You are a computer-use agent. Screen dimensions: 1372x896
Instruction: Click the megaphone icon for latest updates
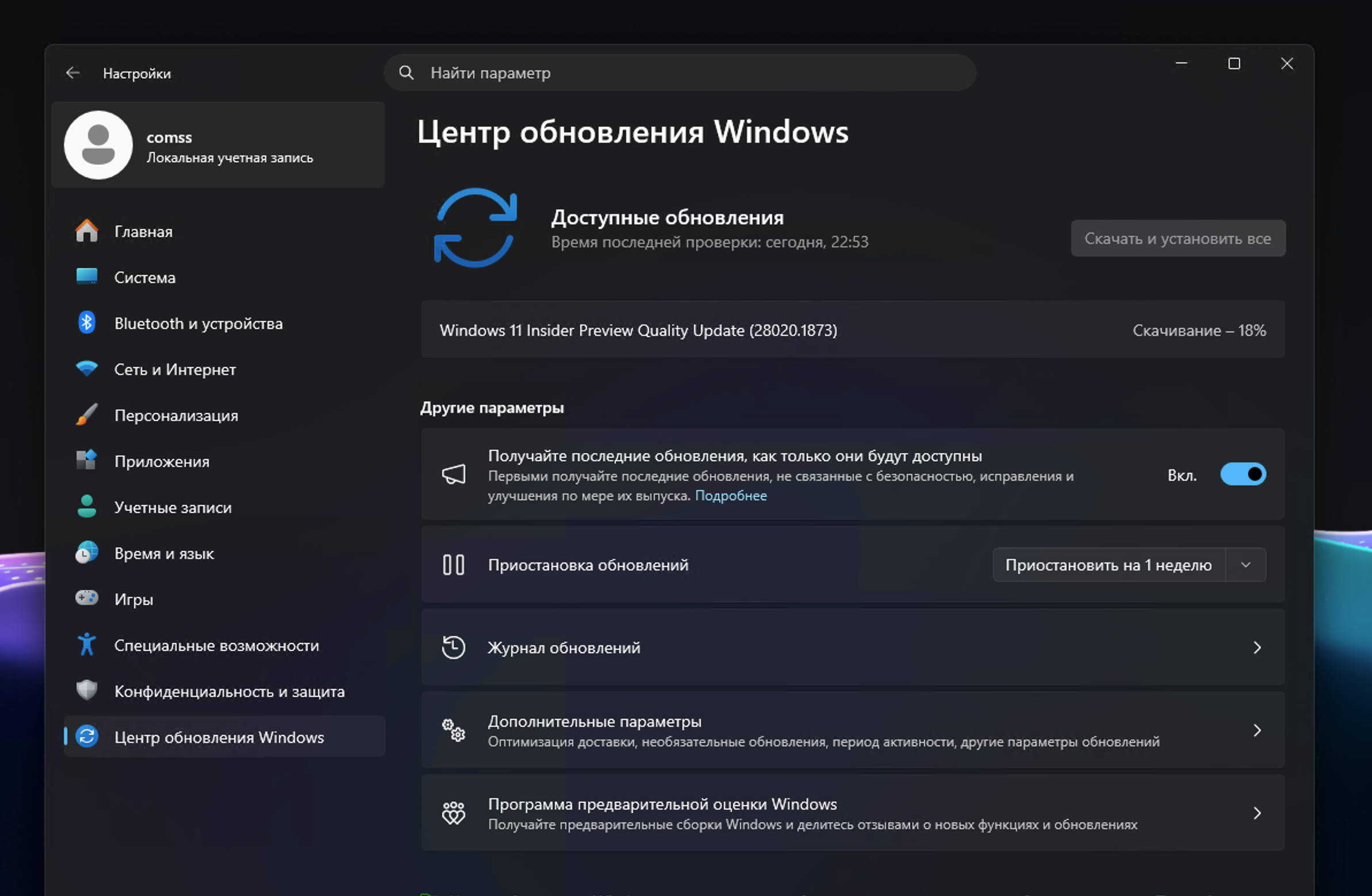pos(454,474)
